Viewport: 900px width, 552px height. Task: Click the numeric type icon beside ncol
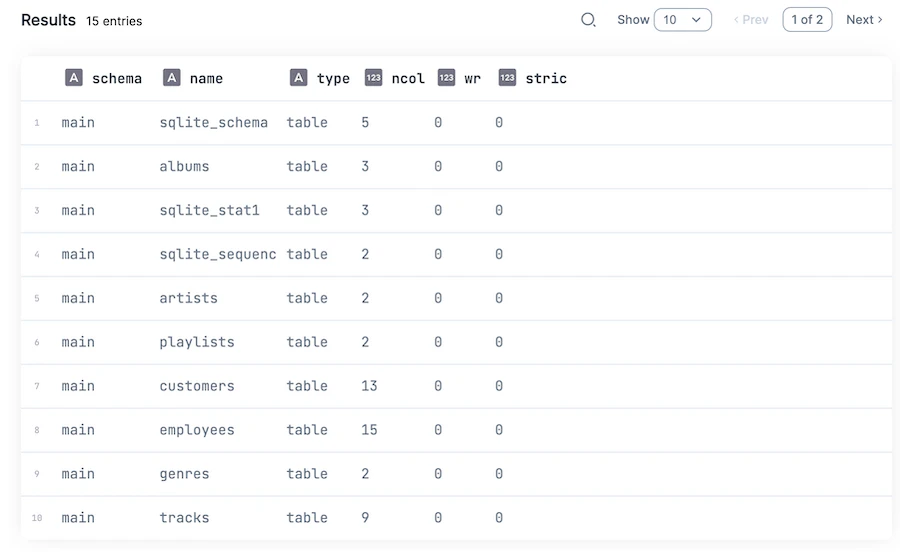[374, 77]
